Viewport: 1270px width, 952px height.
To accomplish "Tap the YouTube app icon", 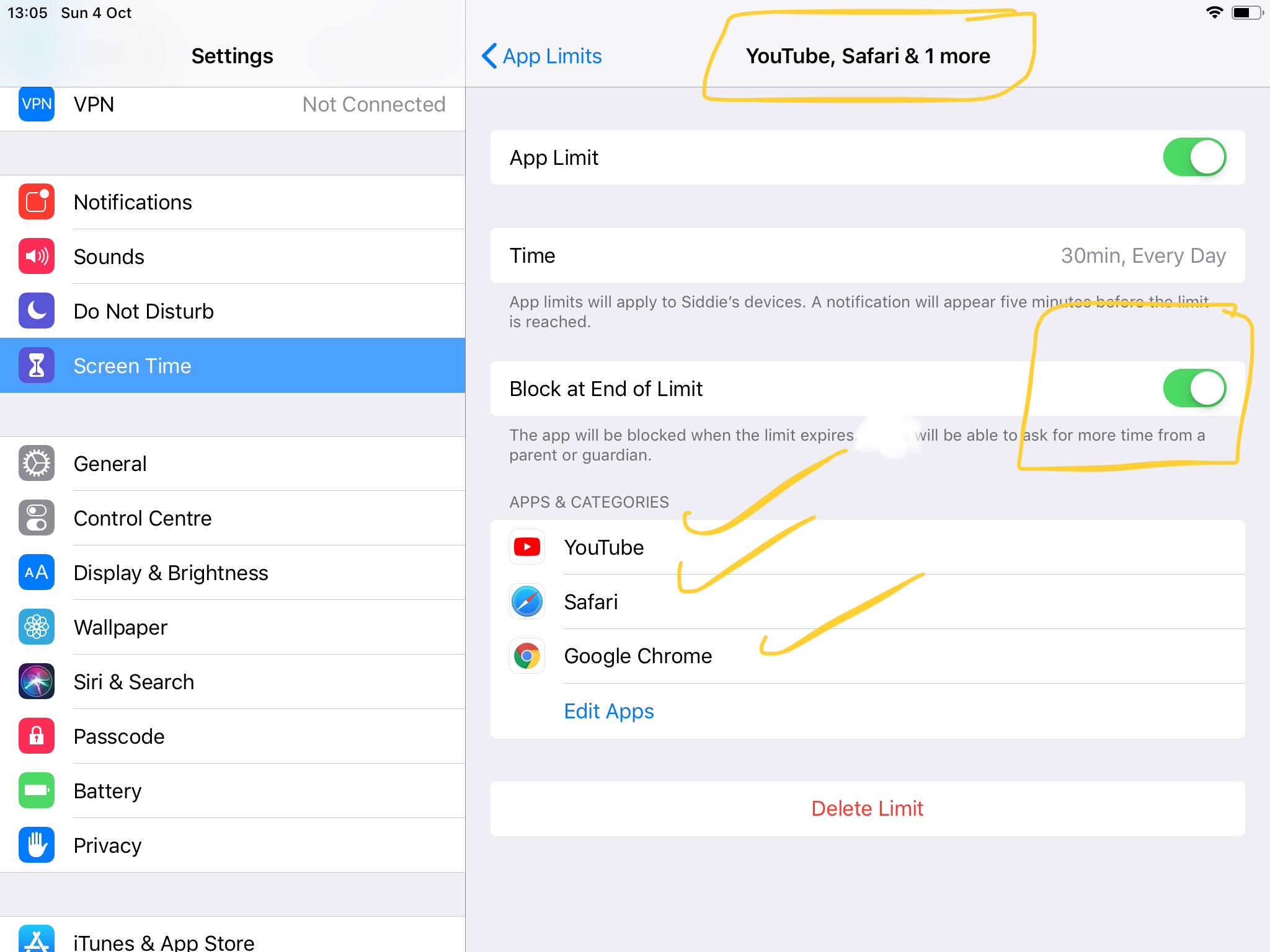I will pyautogui.click(x=527, y=547).
